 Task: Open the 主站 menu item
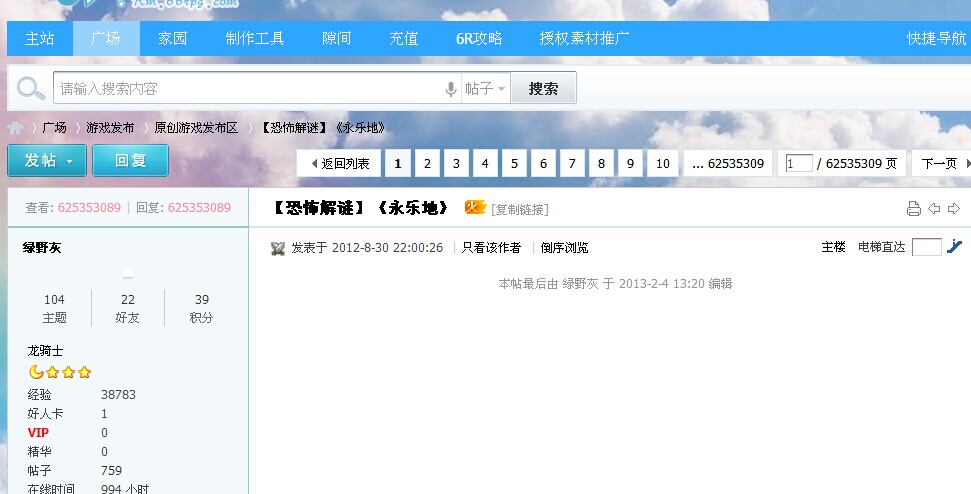point(40,38)
